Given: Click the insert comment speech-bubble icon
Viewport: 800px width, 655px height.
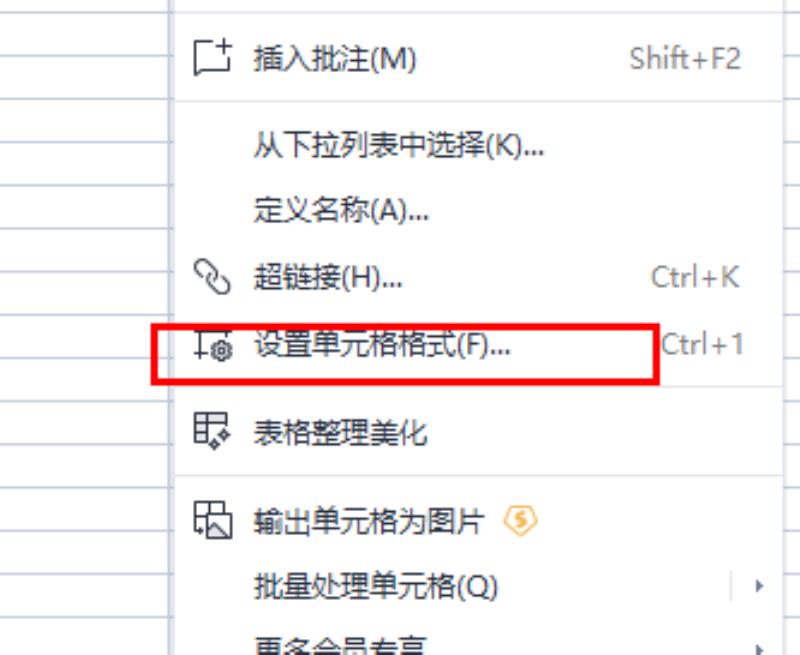Looking at the screenshot, I should [x=212, y=58].
